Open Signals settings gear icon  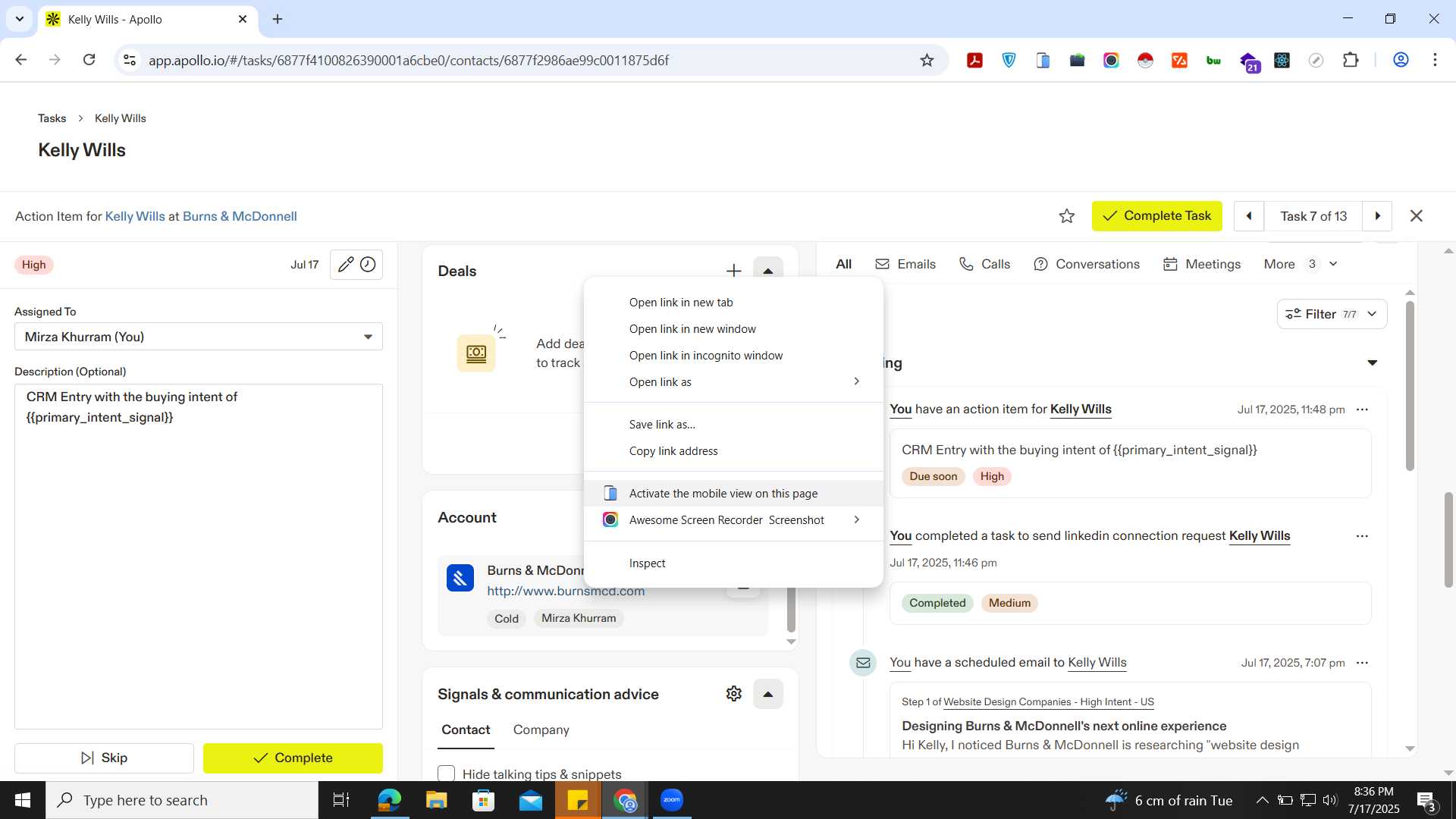(x=733, y=694)
